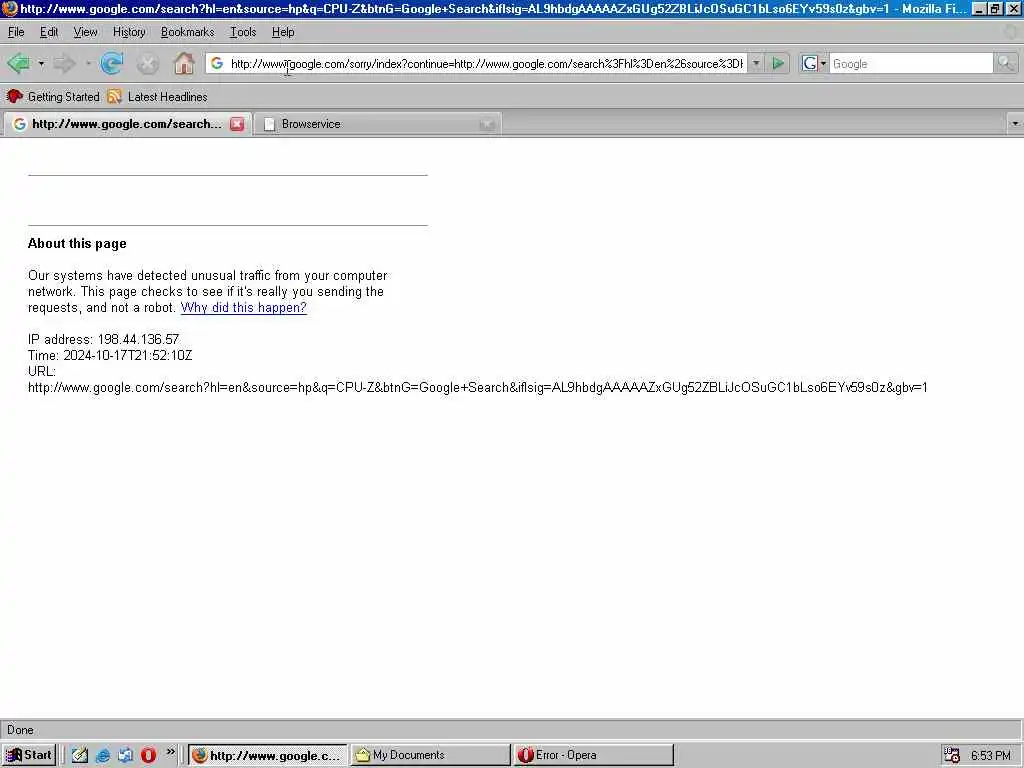Screen dimensions: 1024x768
Task: Expand the quick launch overflow chevron
Action: [x=170, y=752]
